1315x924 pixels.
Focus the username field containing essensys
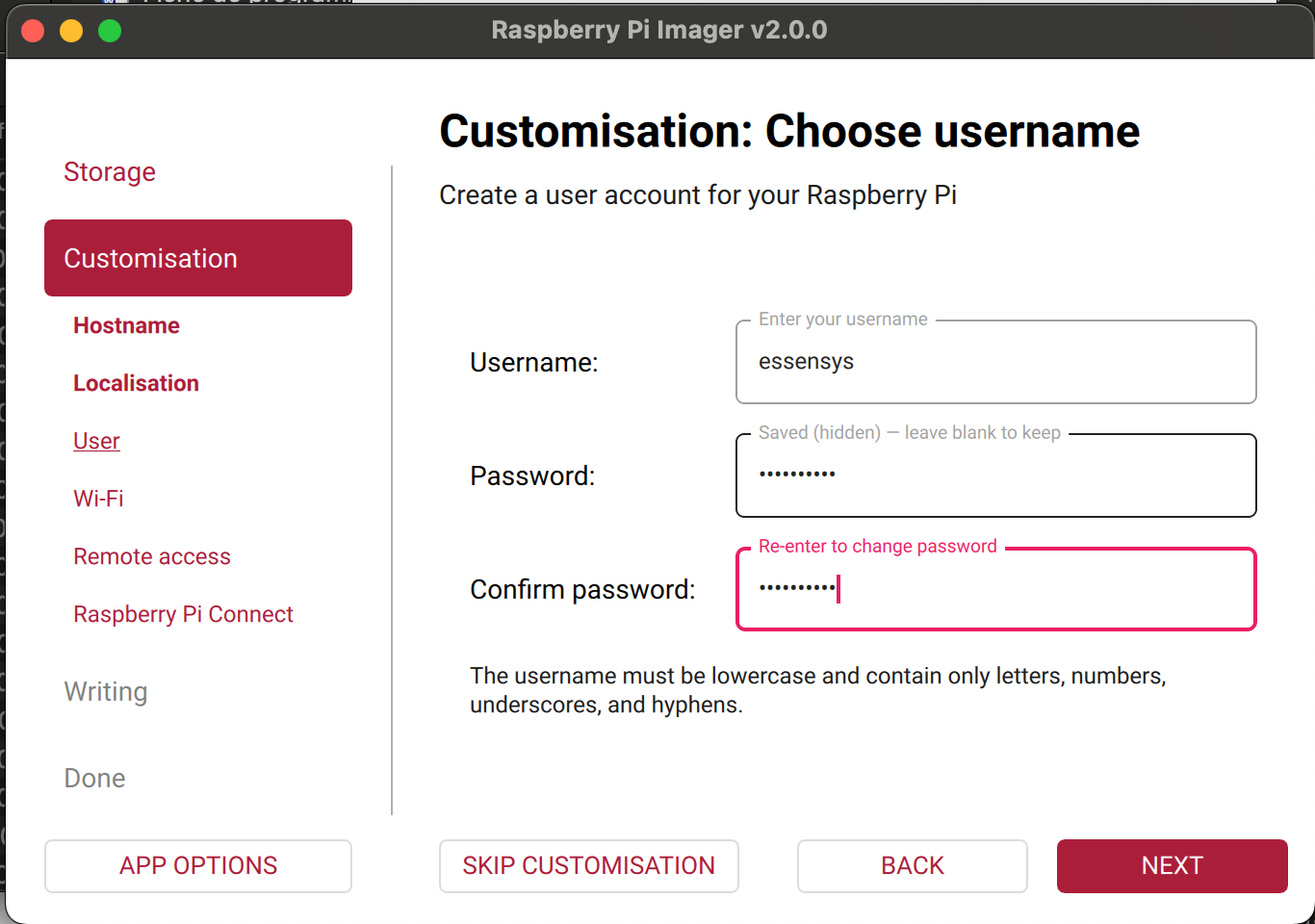(x=995, y=362)
